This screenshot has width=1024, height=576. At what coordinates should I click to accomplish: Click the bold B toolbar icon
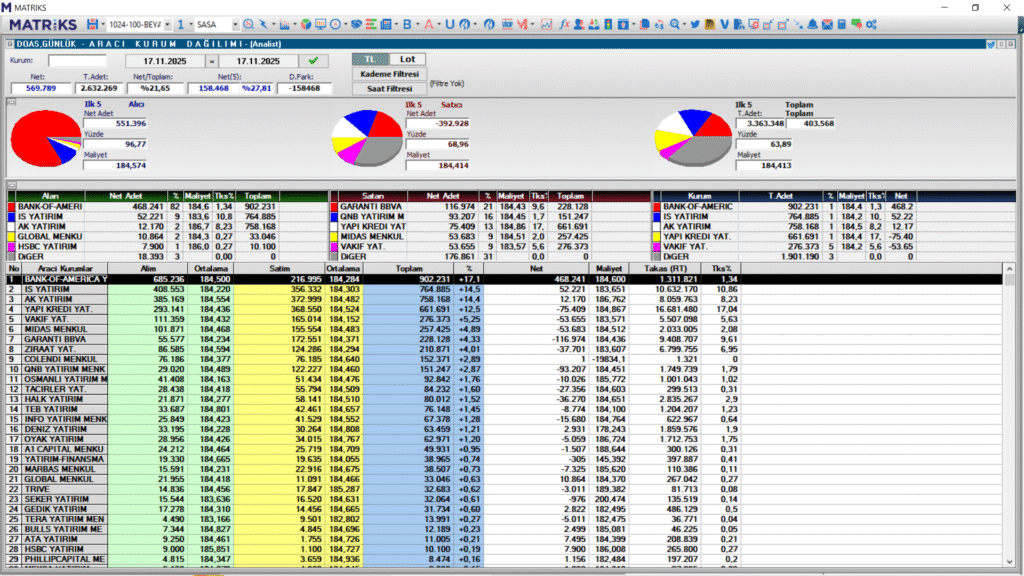tap(406, 23)
